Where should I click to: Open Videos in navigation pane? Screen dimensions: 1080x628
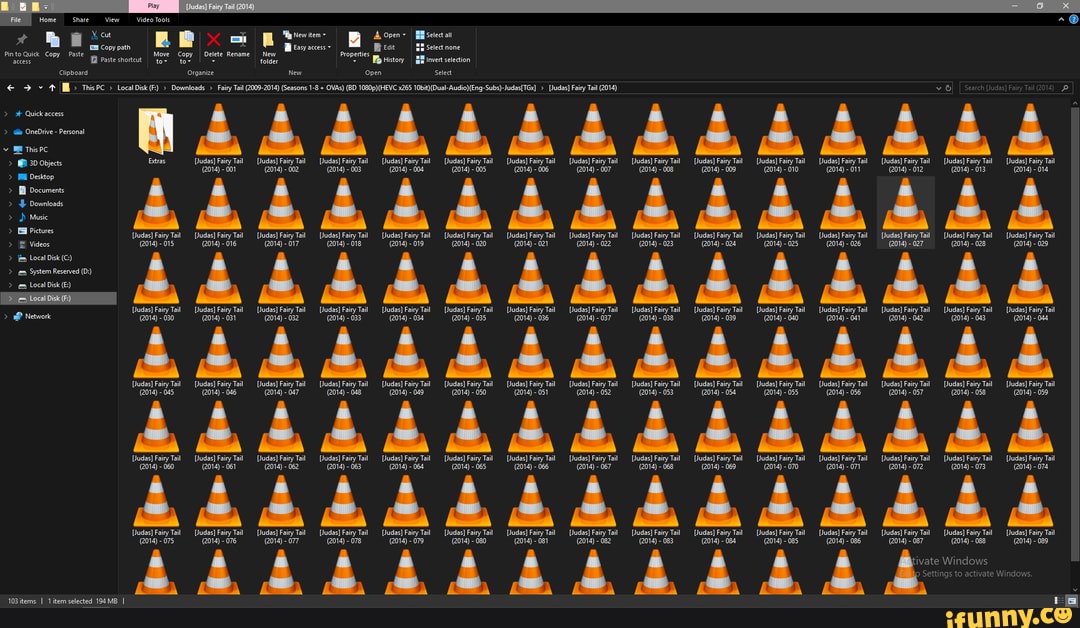(39, 244)
